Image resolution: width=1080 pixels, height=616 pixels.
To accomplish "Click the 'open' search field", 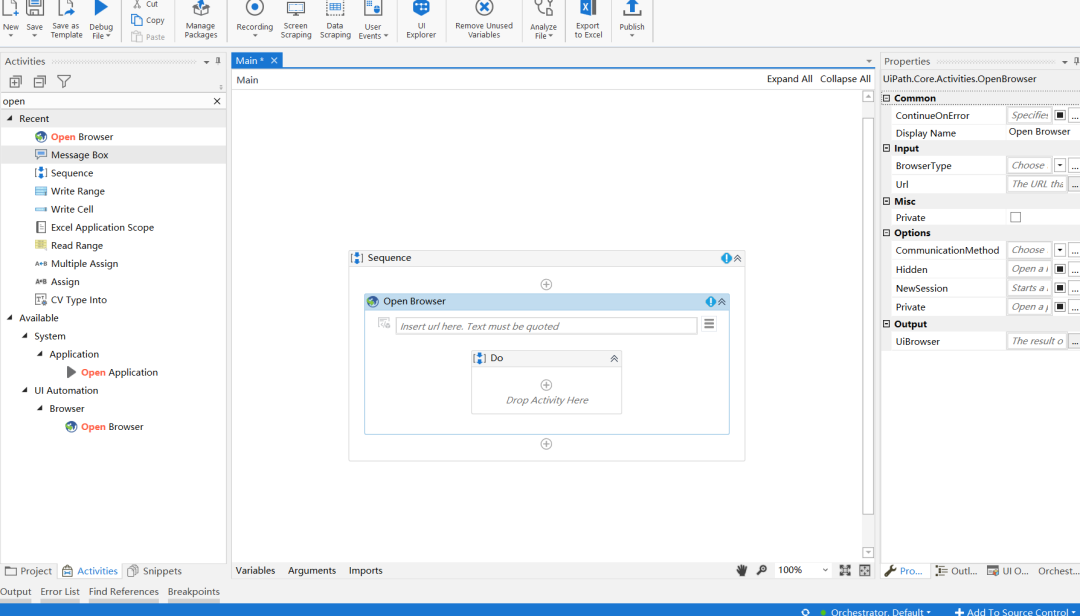I will tap(105, 101).
